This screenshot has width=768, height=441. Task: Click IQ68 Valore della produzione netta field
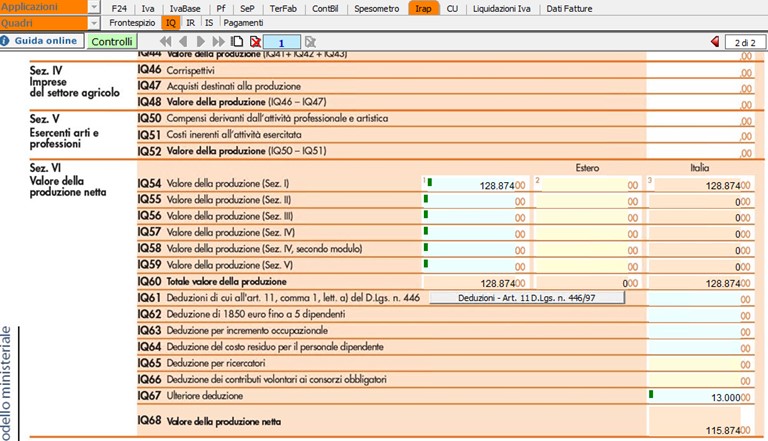tap(701, 421)
